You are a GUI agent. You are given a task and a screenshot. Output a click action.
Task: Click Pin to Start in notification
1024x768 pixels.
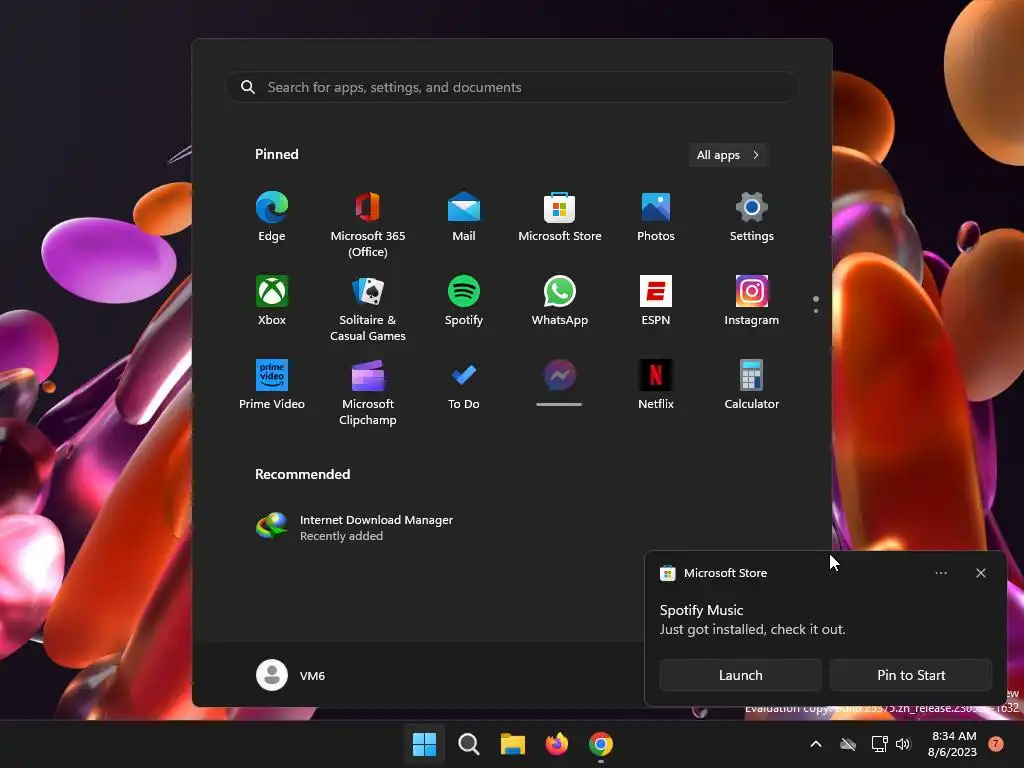click(911, 675)
